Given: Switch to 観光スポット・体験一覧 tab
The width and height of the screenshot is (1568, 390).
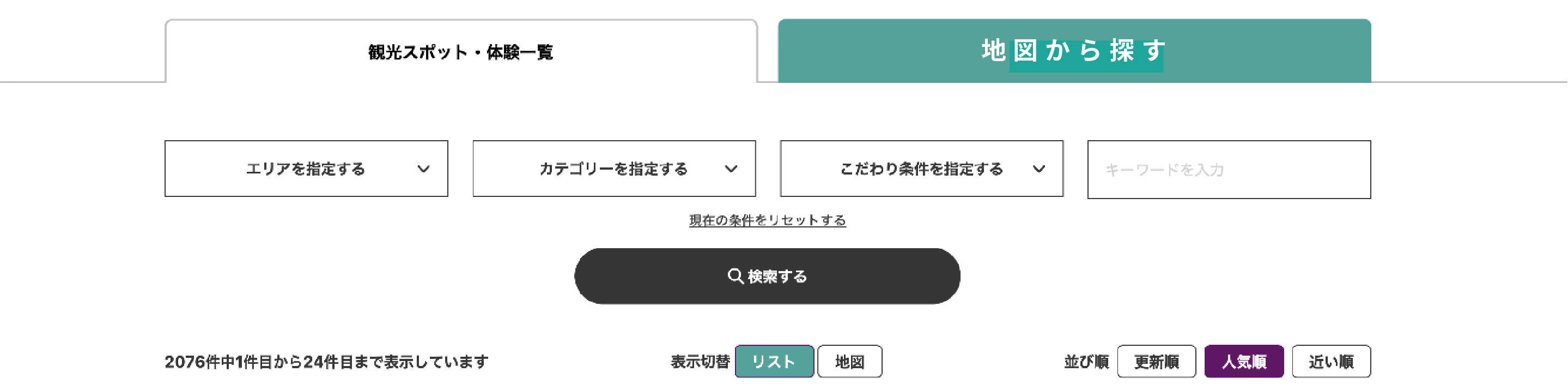Looking at the screenshot, I should 461,51.
